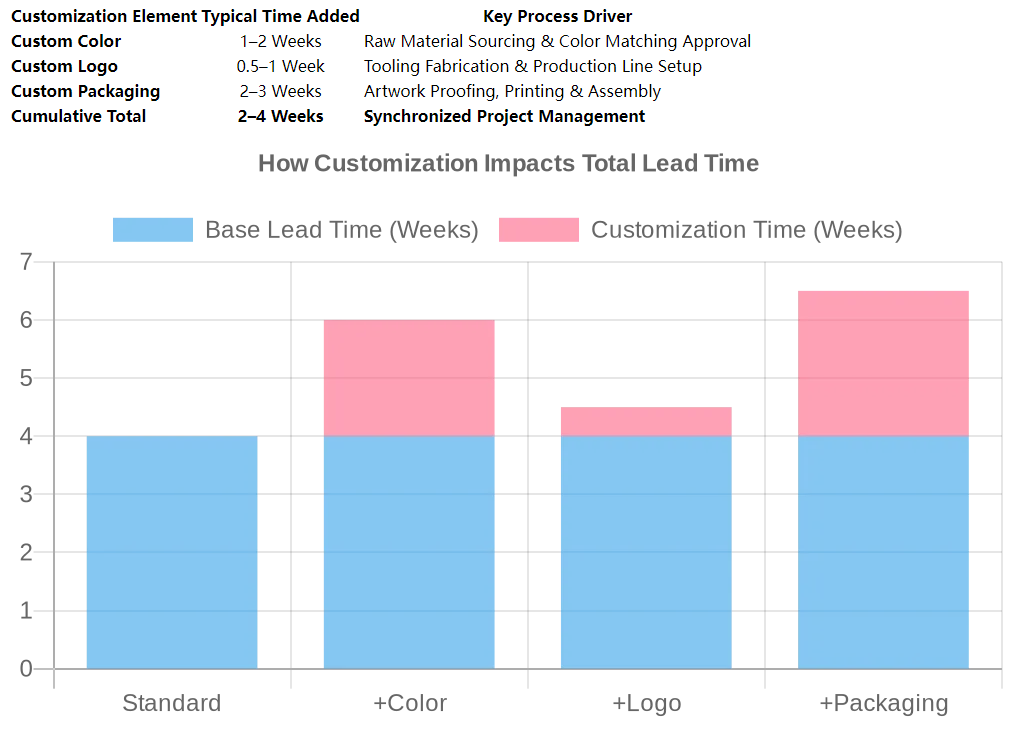Click the blue segment of the +Logo bar

point(646,552)
